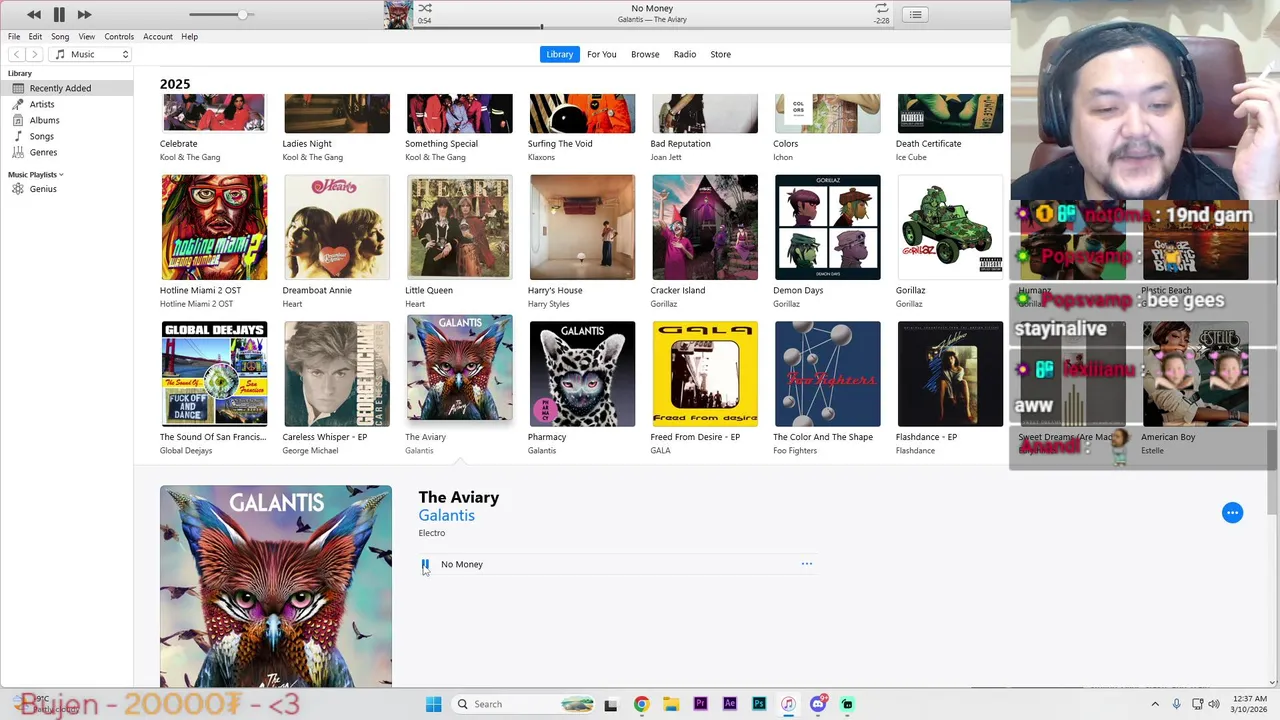Open the Harry's House album cover
Viewport: 1280px width, 720px height.
582,227
